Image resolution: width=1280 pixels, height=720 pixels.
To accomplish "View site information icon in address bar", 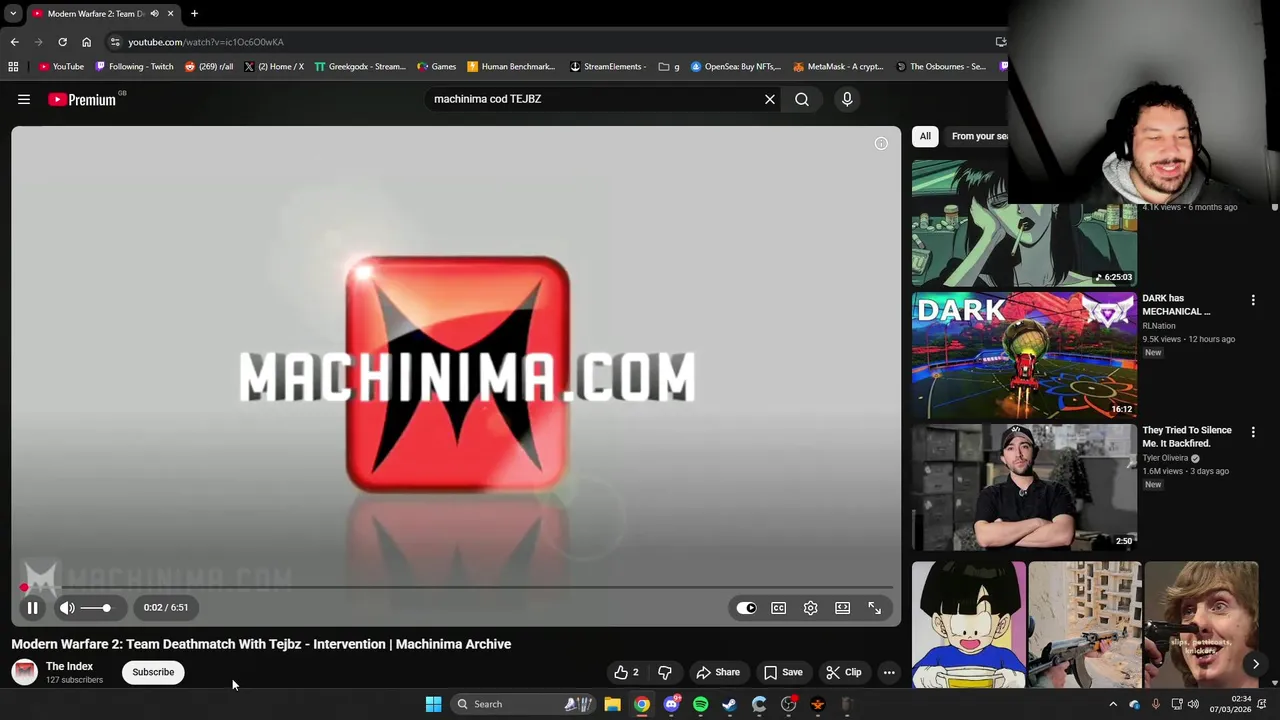I will [115, 42].
